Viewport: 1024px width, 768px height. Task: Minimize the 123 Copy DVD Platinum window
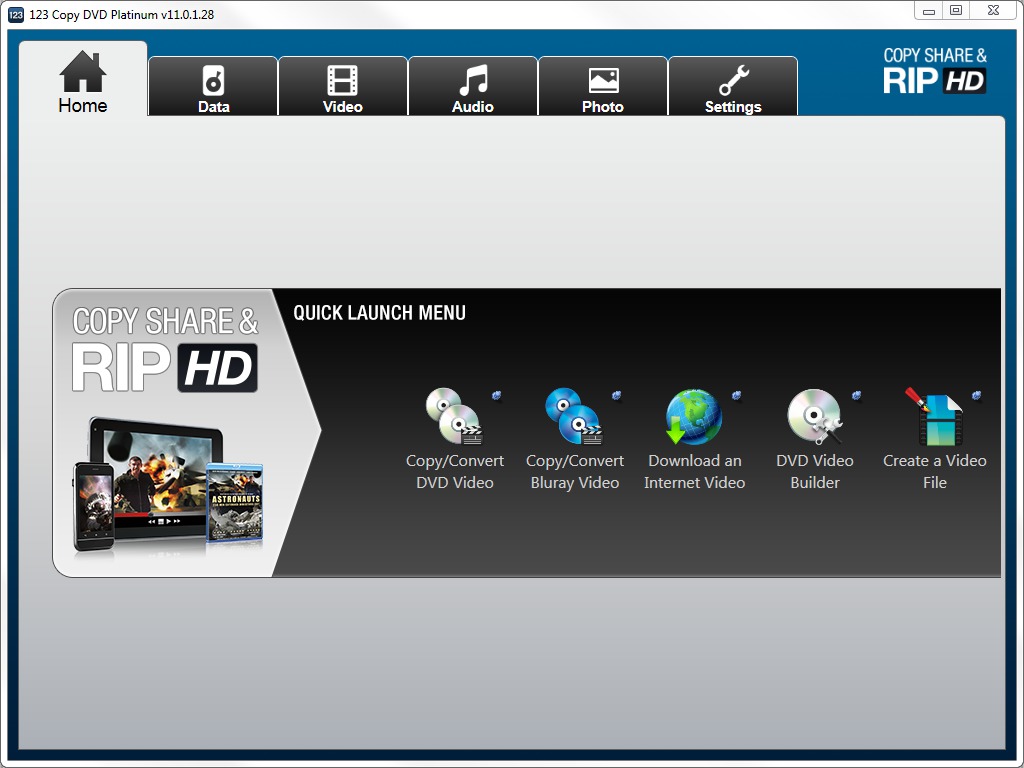coord(929,10)
